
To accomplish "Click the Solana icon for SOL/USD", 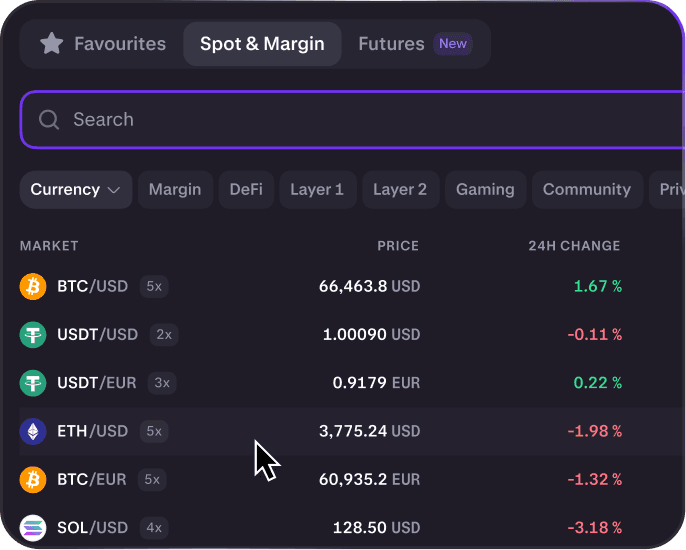I will pos(33,527).
